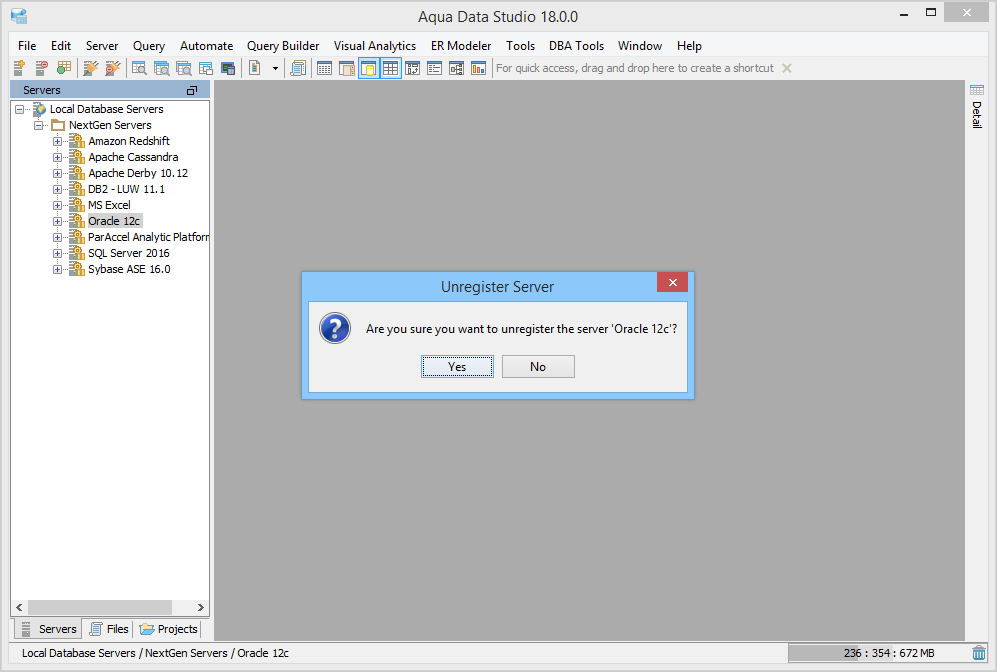
Task: Click the table with green dot toolbar icon
Action: coord(64,68)
